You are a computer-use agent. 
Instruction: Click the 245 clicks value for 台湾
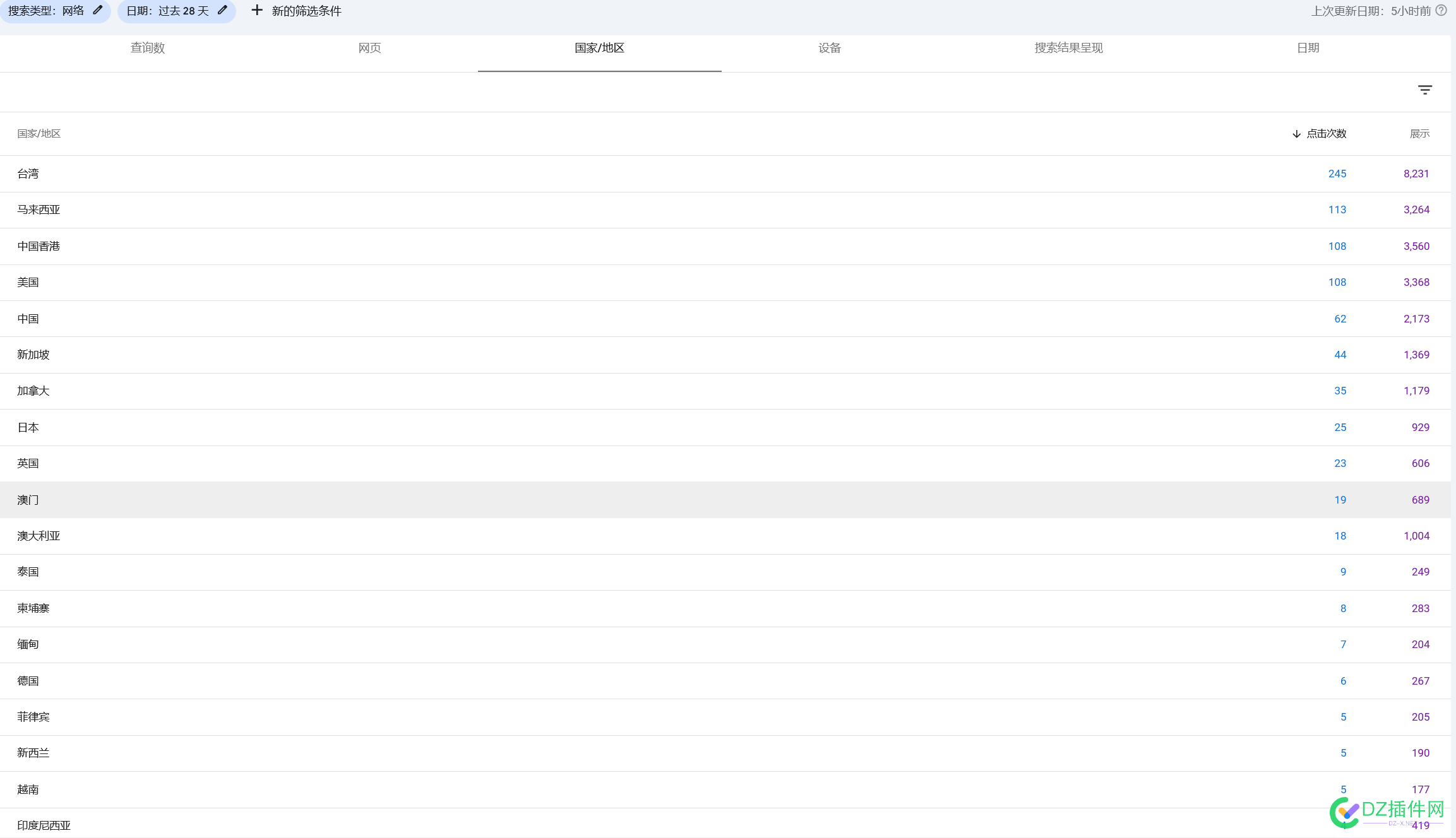pos(1337,174)
